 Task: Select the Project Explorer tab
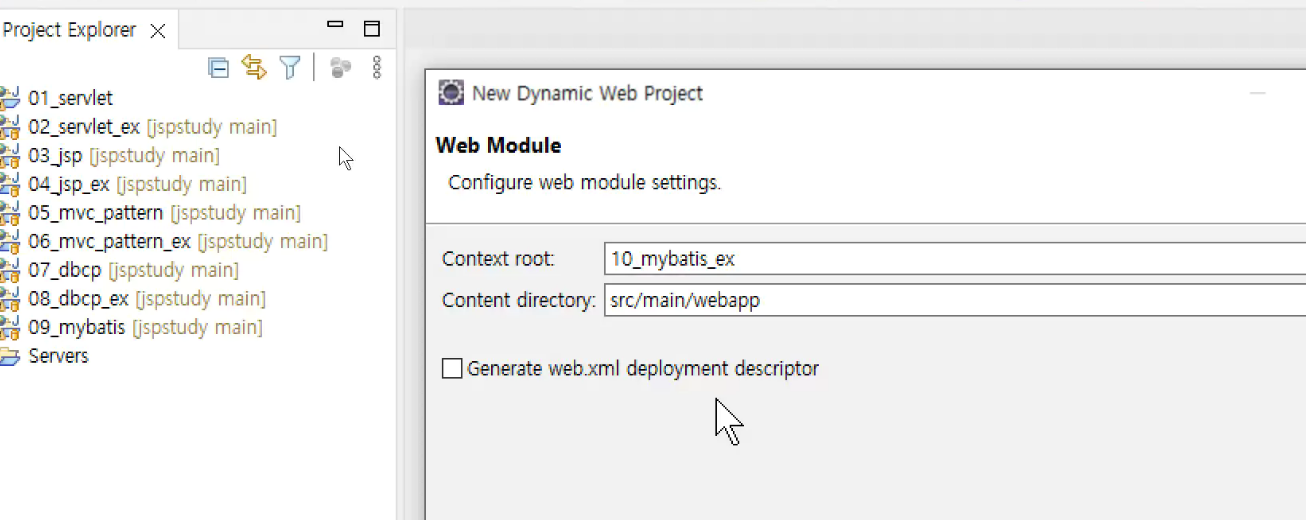pyautogui.click(x=69, y=30)
